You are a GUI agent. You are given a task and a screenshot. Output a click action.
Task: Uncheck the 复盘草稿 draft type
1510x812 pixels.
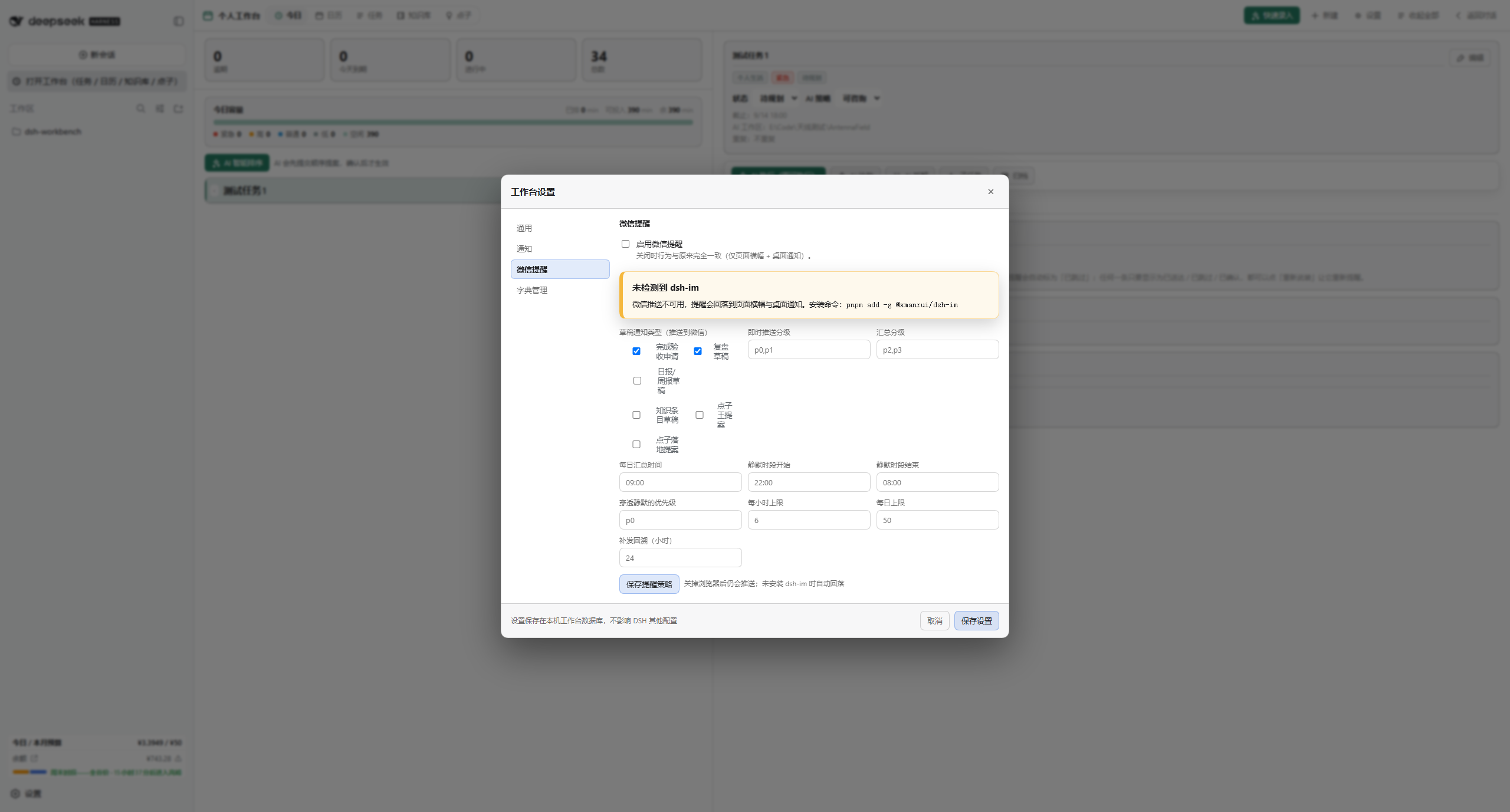point(698,351)
